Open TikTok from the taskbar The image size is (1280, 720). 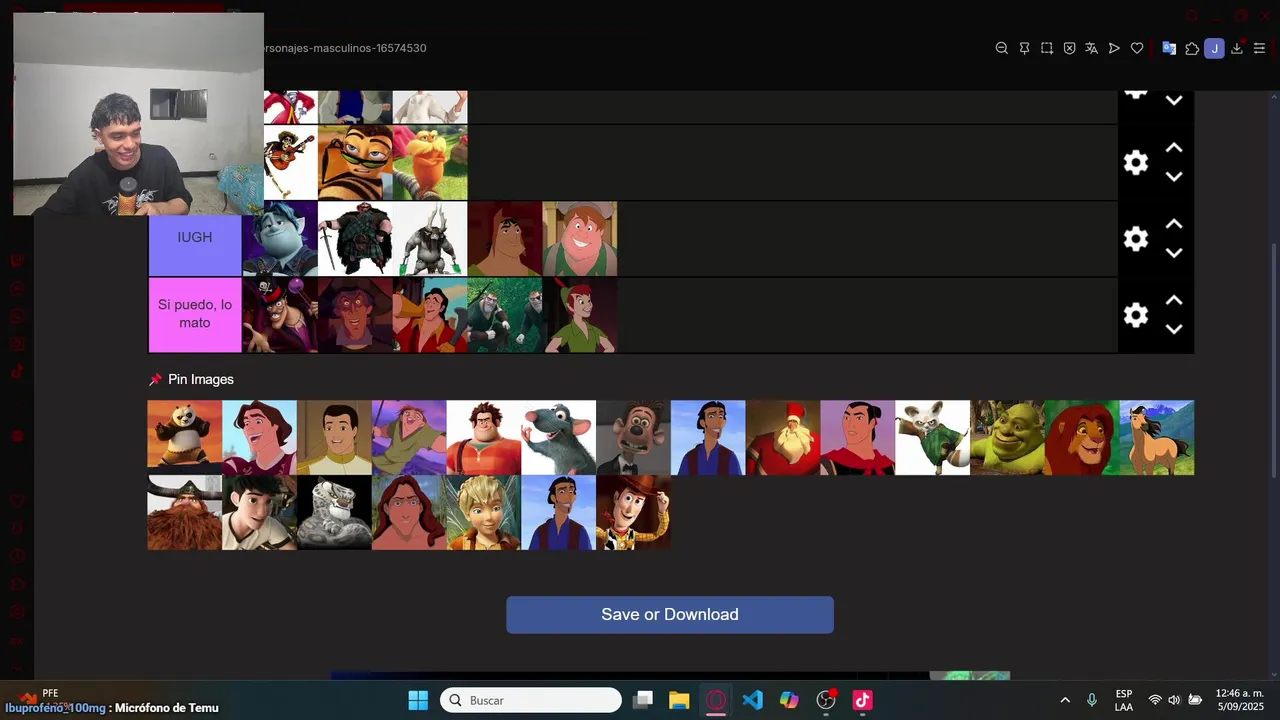click(x=862, y=700)
